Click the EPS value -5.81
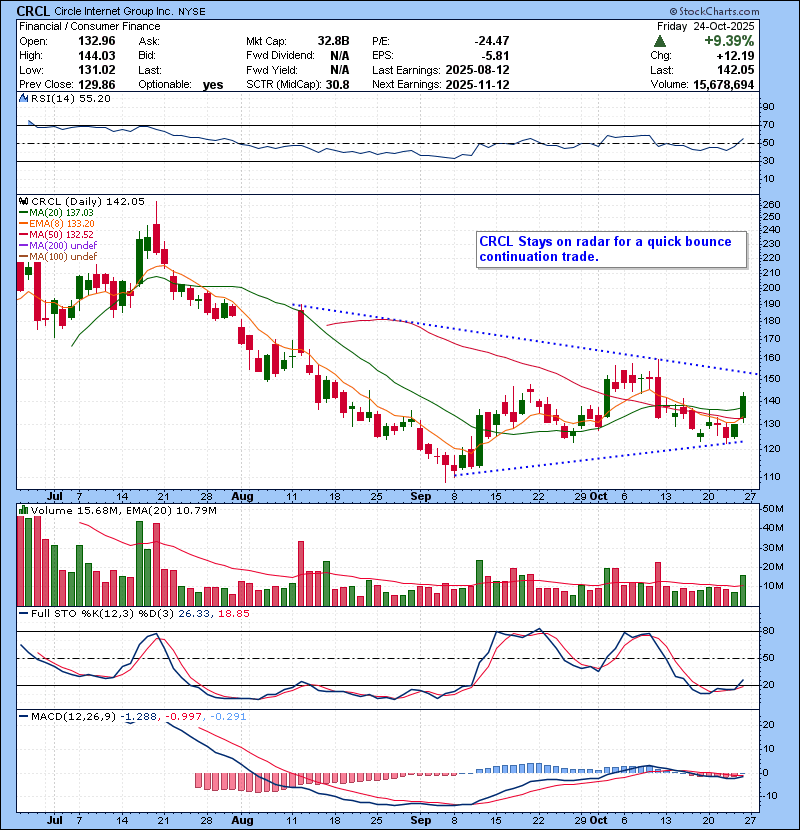 [x=495, y=55]
